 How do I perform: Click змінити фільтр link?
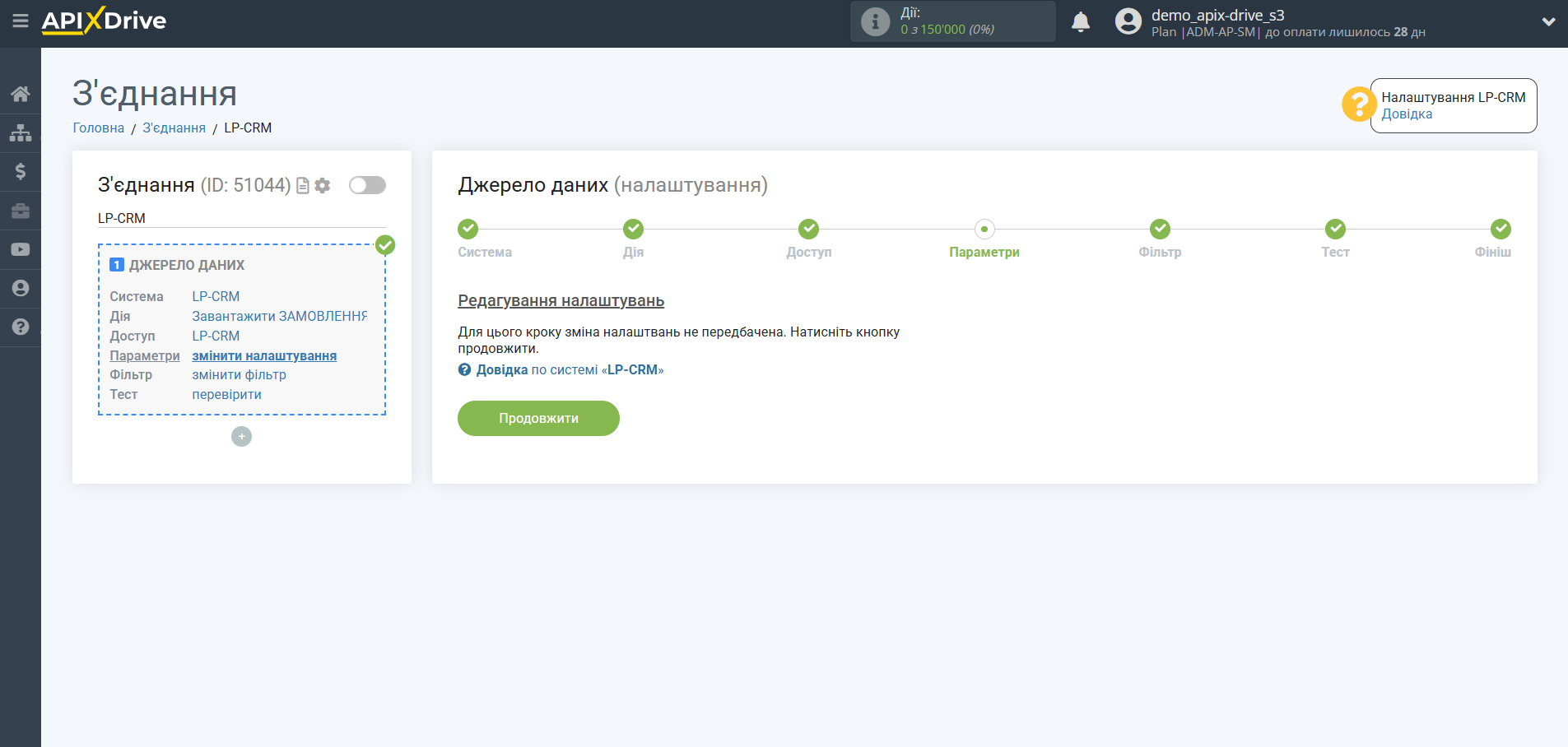(x=239, y=375)
